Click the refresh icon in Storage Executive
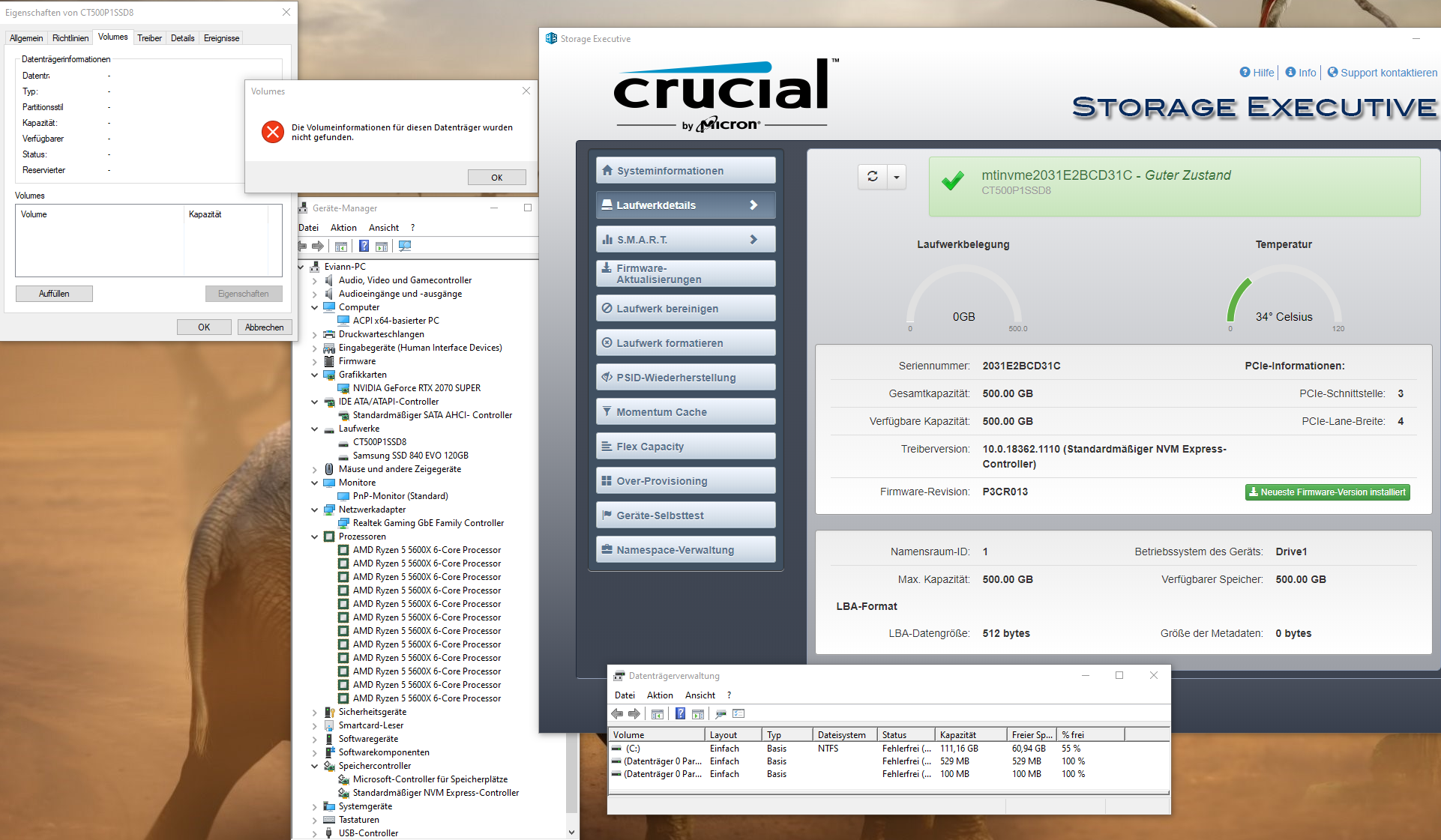 (872, 177)
